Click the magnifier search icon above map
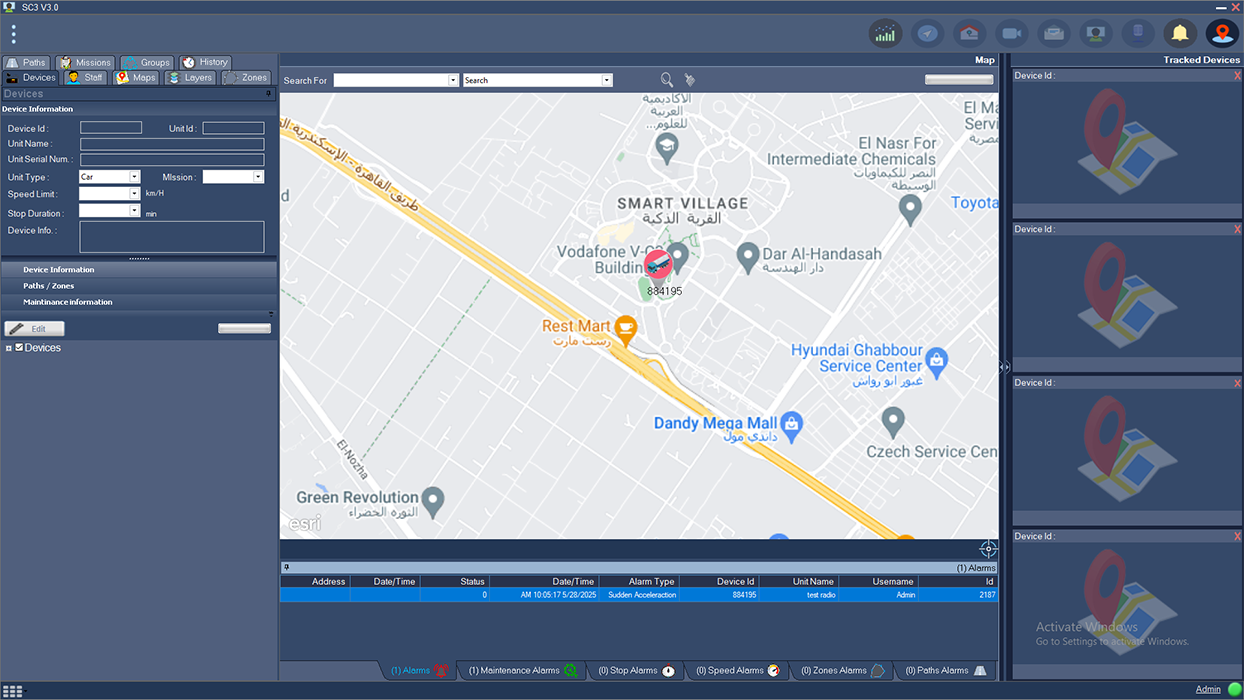 (667, 80)
